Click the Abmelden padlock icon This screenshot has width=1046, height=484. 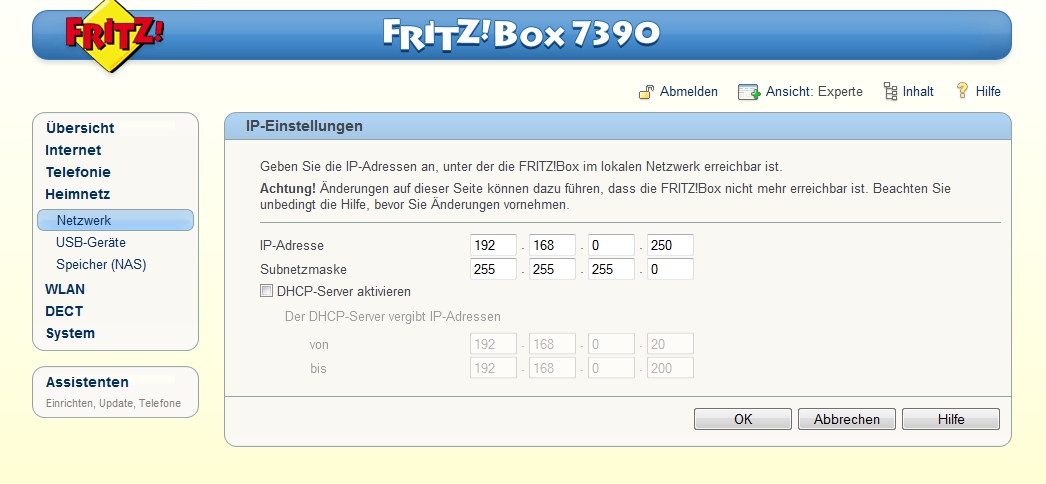pyautogui.click(x=647, y=92)
